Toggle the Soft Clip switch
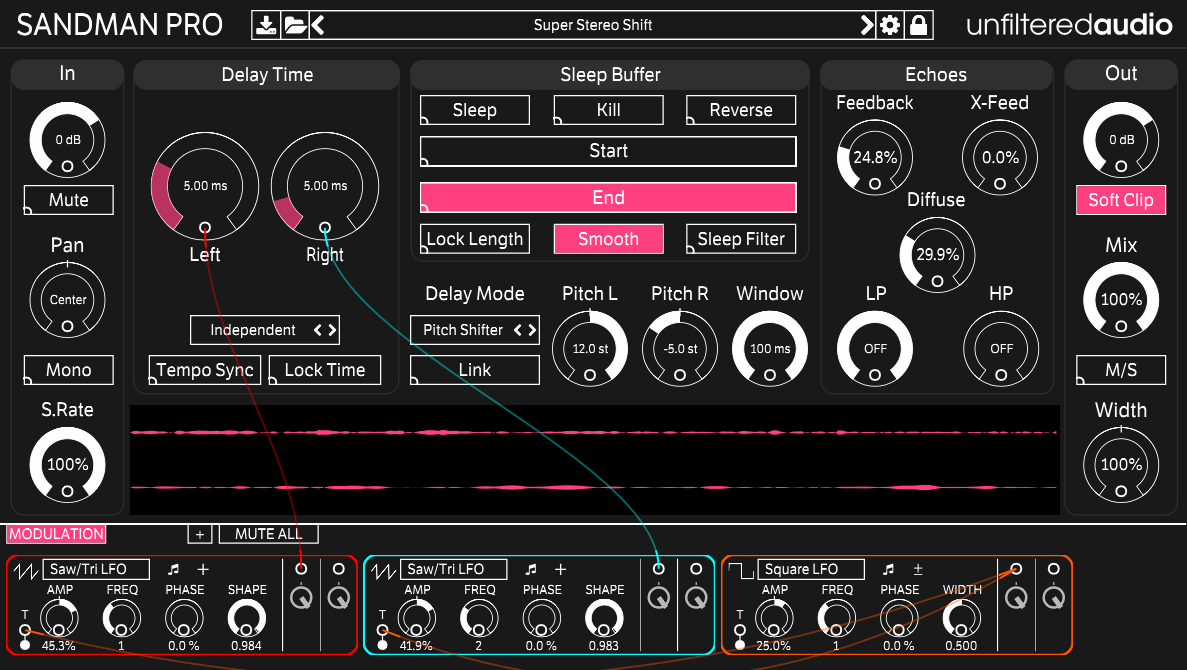Screen dimensions: 1187x670 click(1120, 200)
